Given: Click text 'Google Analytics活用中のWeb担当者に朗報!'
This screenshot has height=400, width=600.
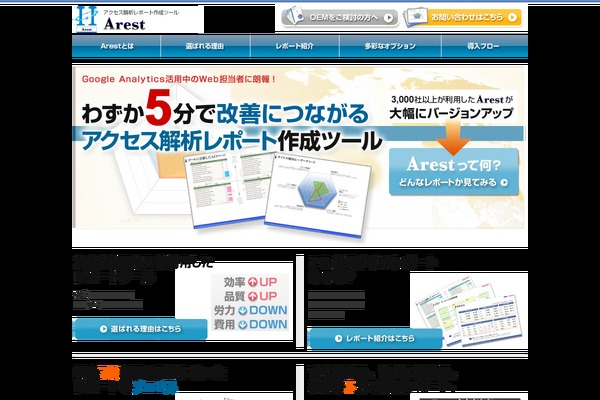Looking at the screenshot, I should pos(178,79).
